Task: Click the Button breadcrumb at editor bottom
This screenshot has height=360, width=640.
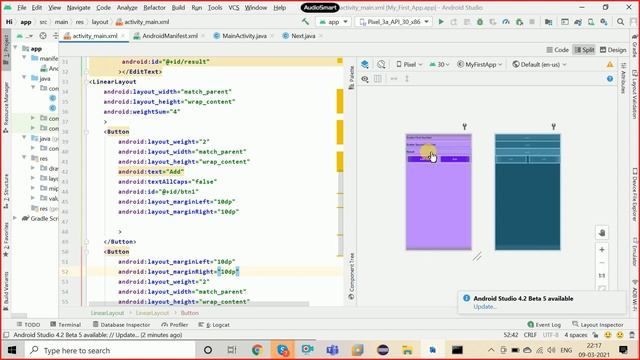Action: pos(189,313)
